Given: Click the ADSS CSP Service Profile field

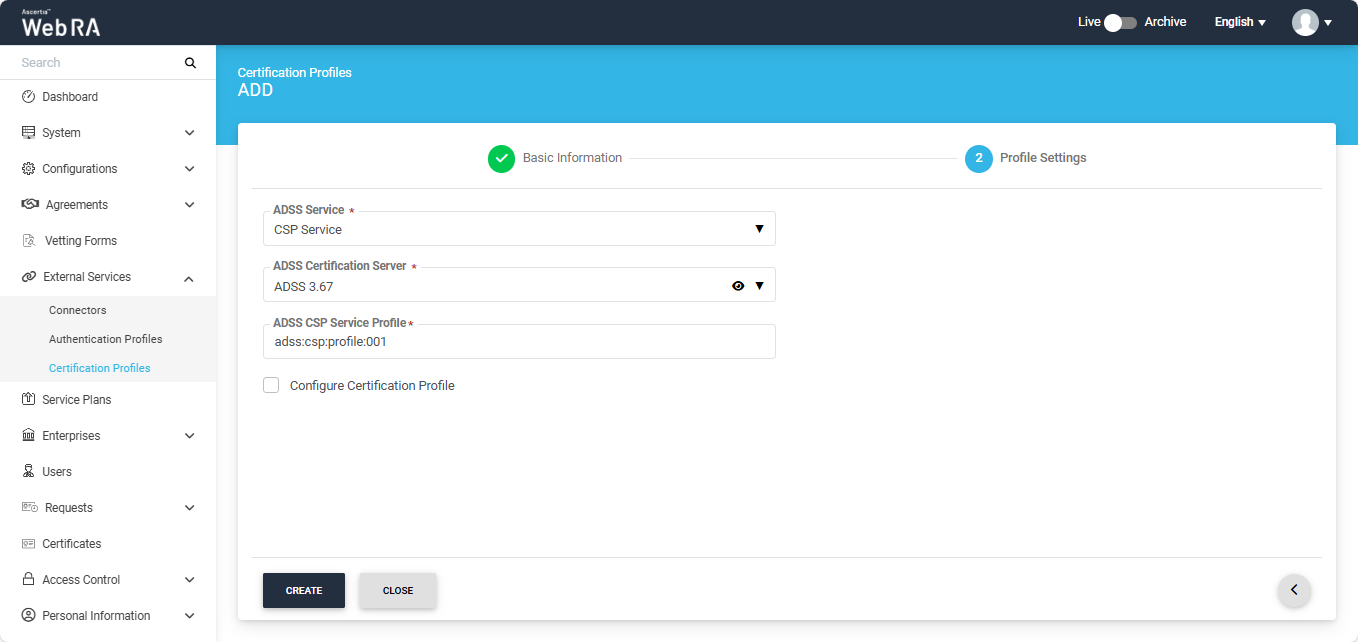Looking at the screenshot, I should [x=519, y=341].
